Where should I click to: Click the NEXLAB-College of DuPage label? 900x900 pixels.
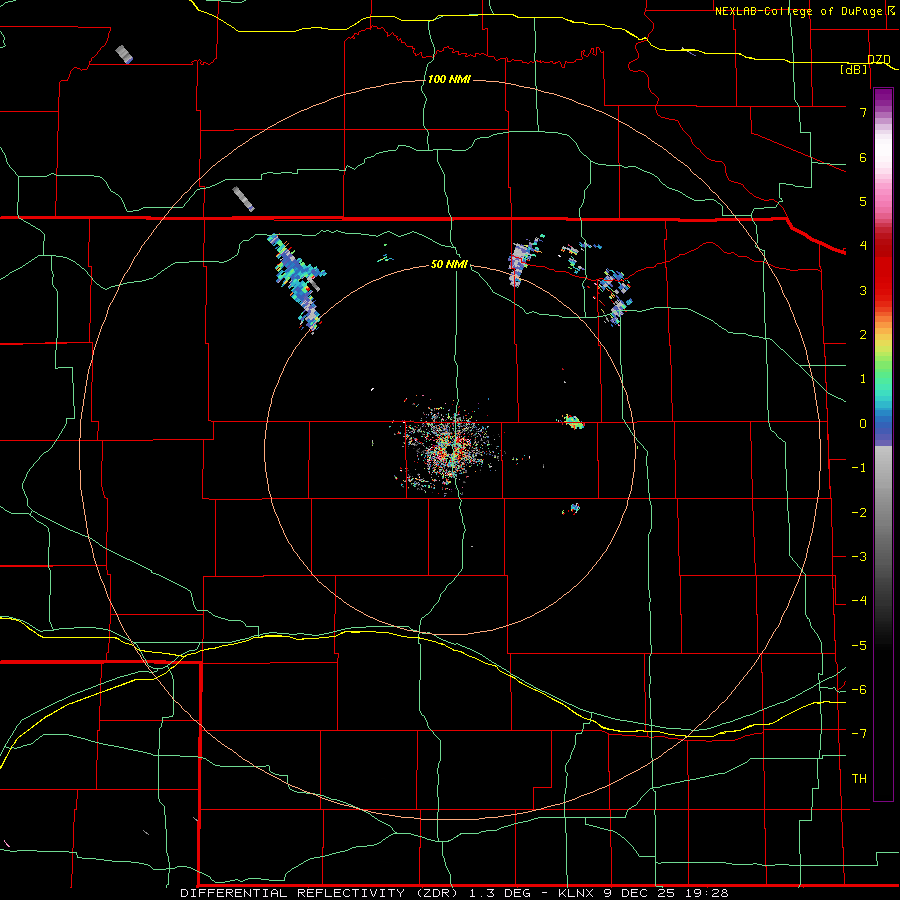coord(798,11)
